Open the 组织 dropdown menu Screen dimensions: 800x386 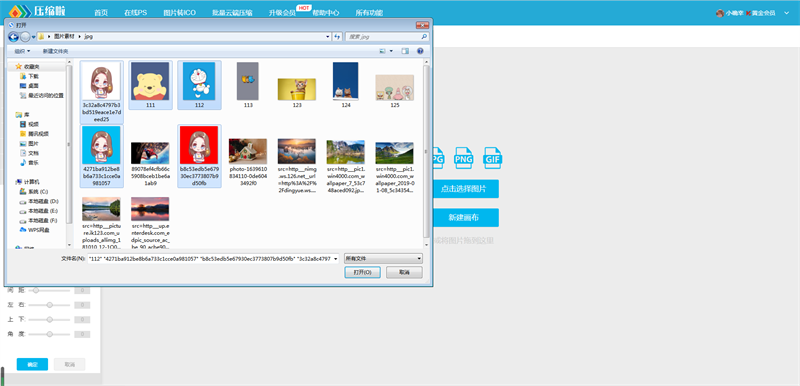click(22, 52)
